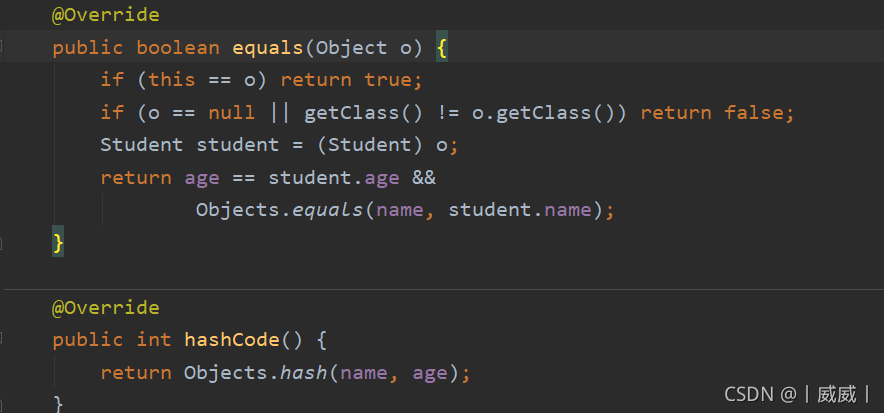The image size is (884, 413).
Task: Click the student.age field reference
Action: point(334,178)
